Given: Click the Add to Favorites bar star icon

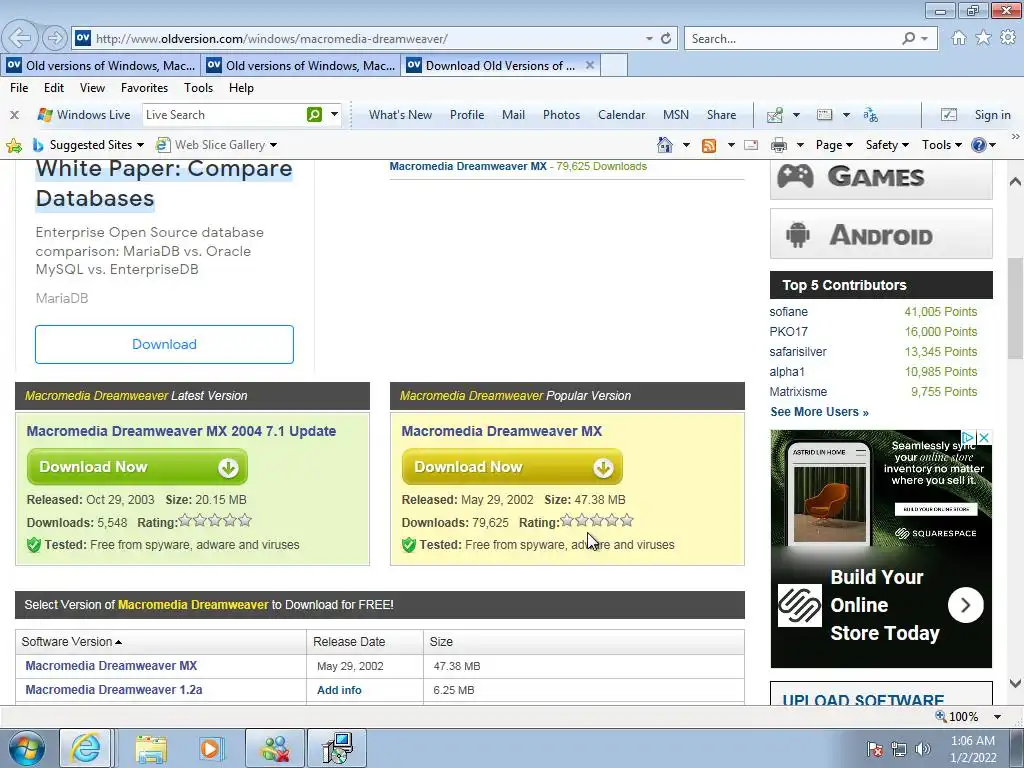Looking at the screenshot, I should (14, 145).
